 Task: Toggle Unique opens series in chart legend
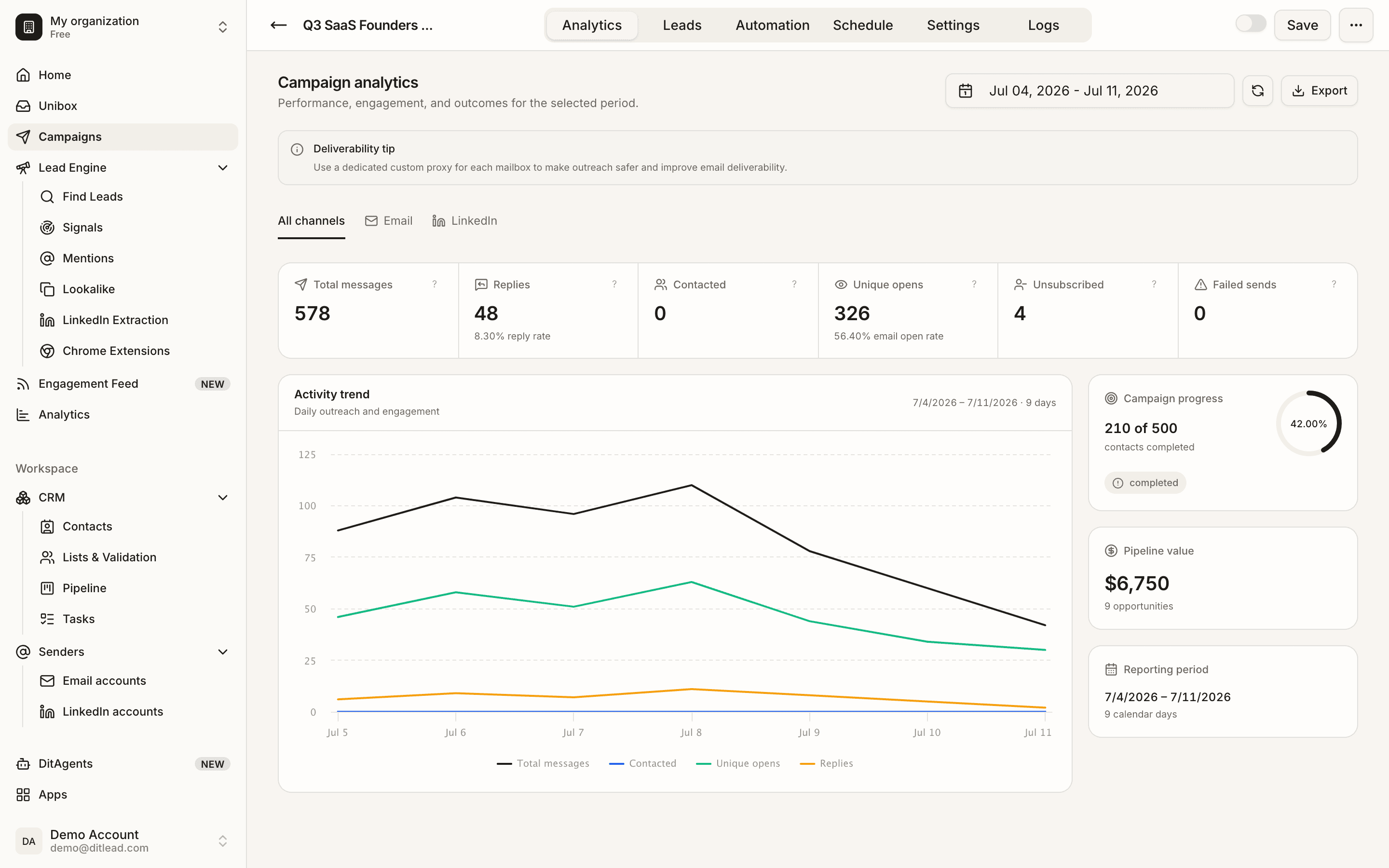[x=738, y=763]
